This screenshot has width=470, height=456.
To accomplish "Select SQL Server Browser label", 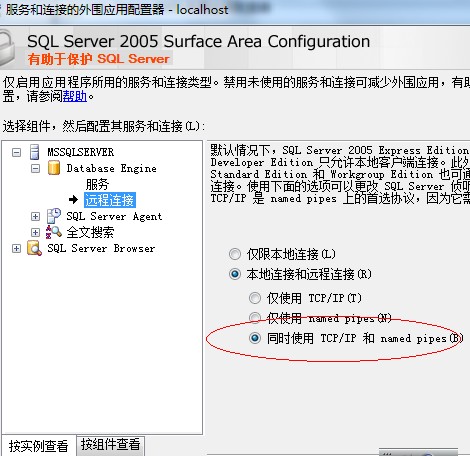I will [x=101, y=248].
